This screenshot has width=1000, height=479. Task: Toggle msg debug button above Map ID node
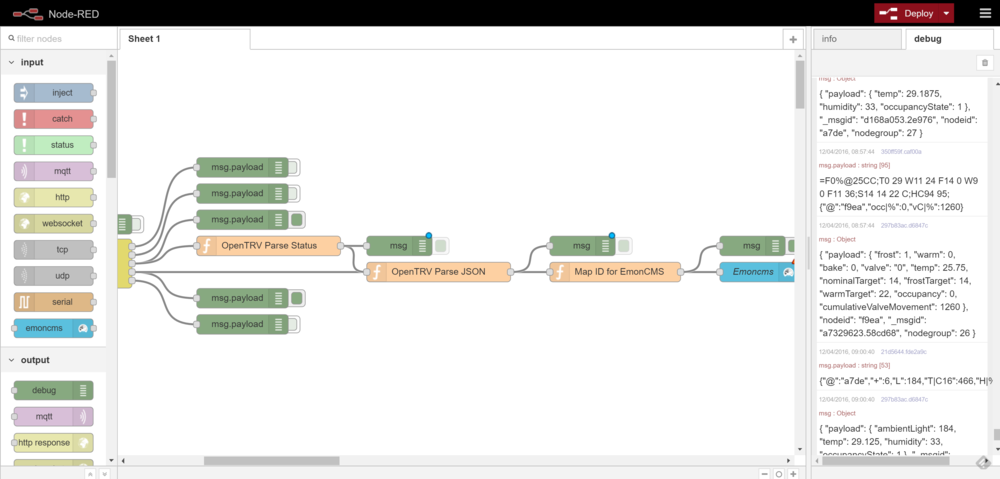point(624,246)
